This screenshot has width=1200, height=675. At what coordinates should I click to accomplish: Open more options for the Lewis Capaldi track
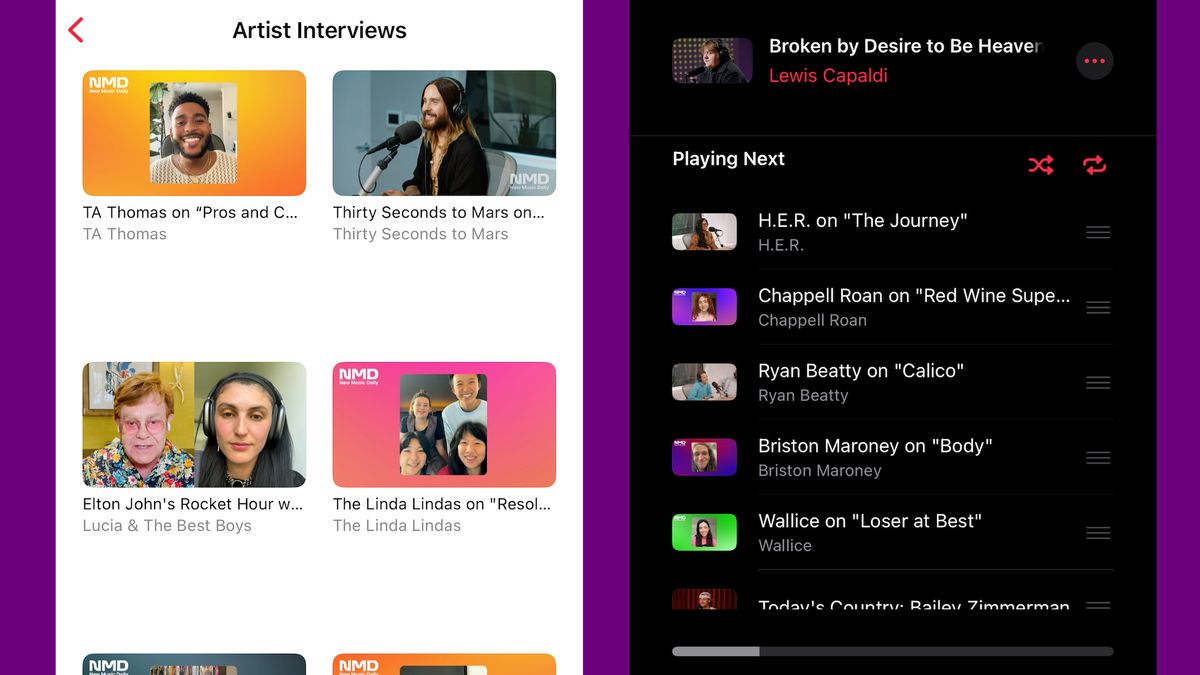(x=1094, y=60)
